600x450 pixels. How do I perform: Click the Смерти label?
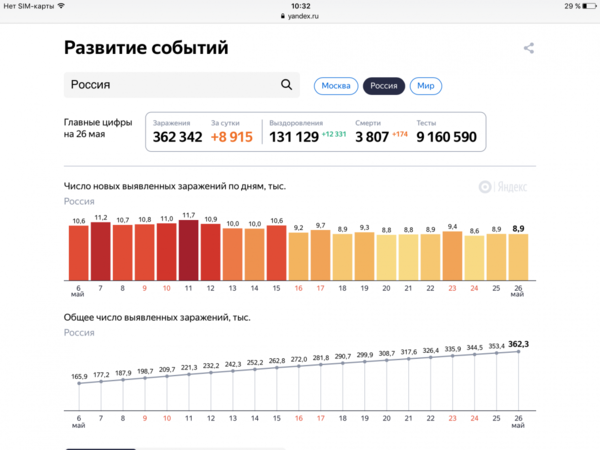click(368, 123)
